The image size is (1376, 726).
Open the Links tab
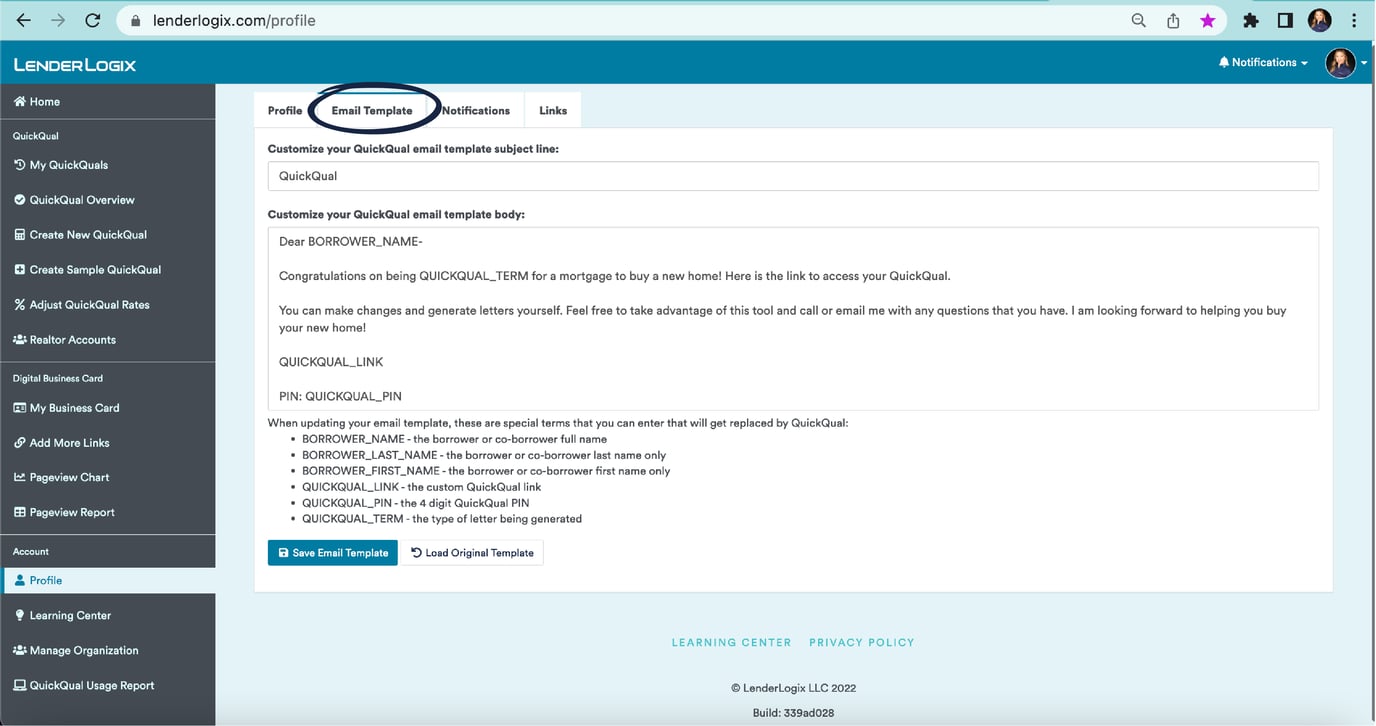552,110
